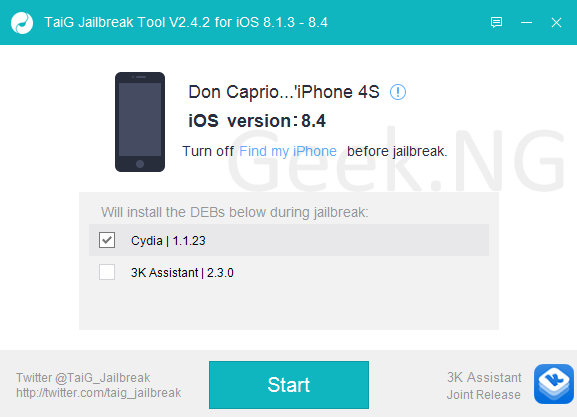Image resolution: width=577 pixels, height=417 pixels.
Task: Click the iPhone device illustration
Action: pos(140,122)
